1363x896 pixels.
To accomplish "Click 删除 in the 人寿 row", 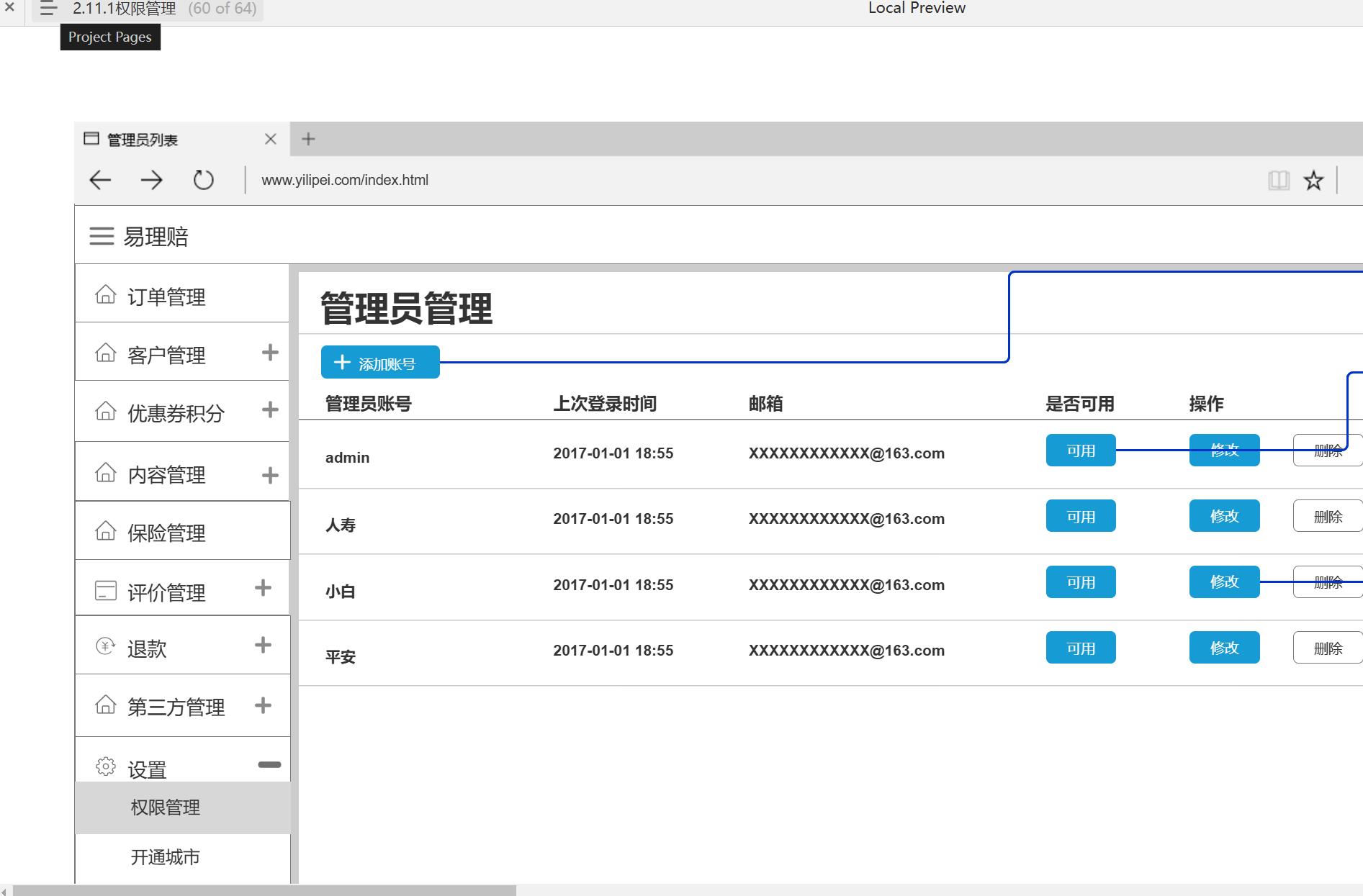I will coord(1328,516).
